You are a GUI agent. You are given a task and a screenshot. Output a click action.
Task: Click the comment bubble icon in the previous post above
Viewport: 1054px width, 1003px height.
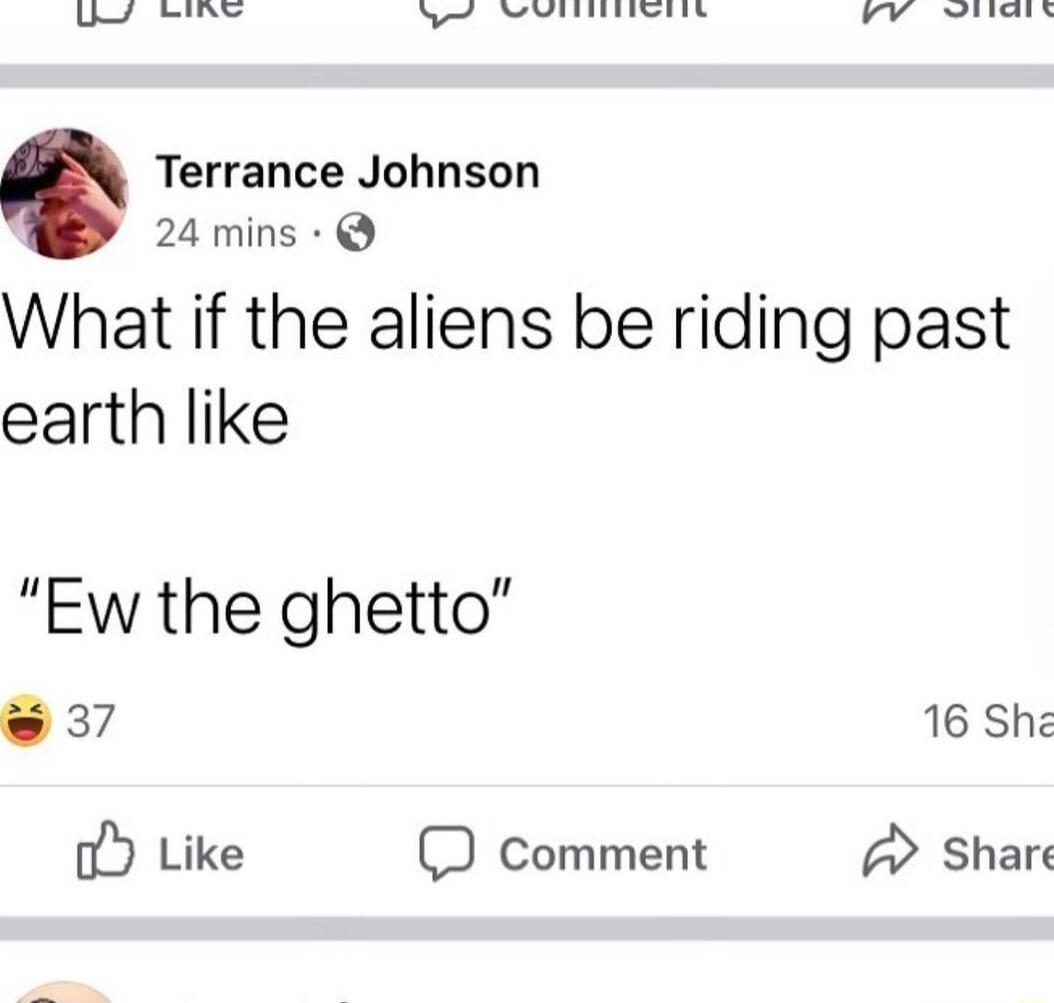pos(447,12)
